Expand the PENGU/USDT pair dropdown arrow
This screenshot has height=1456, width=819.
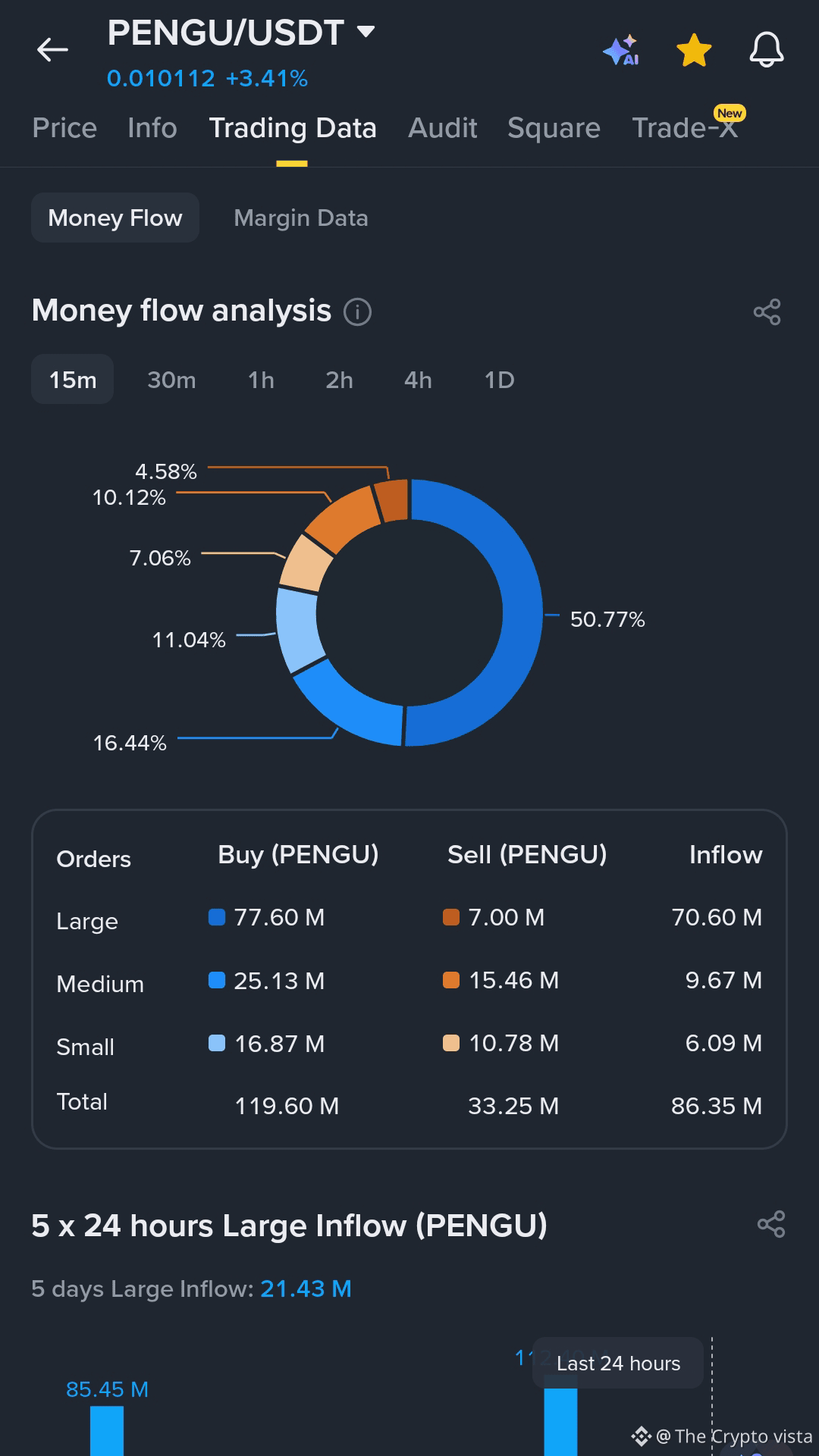(366, 32)
